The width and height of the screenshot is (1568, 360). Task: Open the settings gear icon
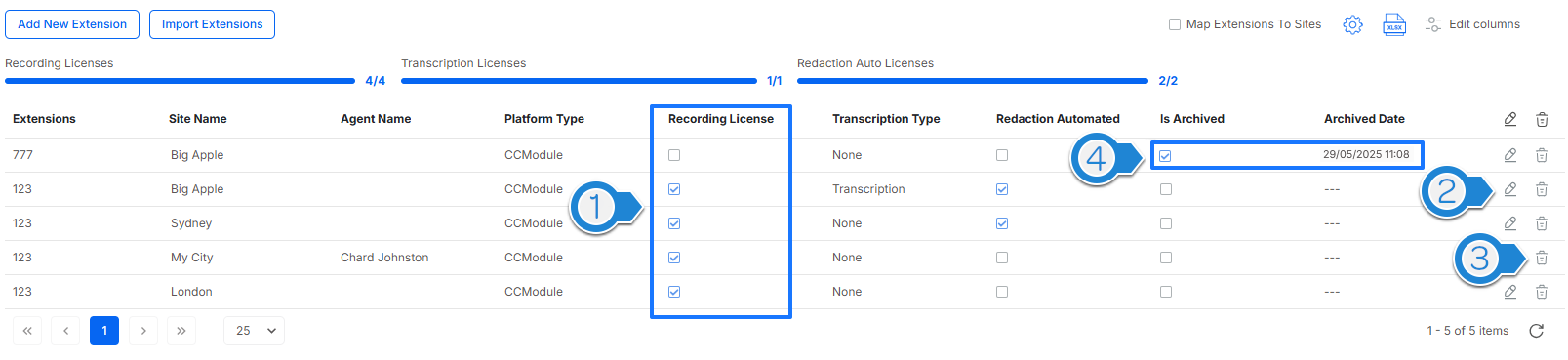tap(1352, 24)
